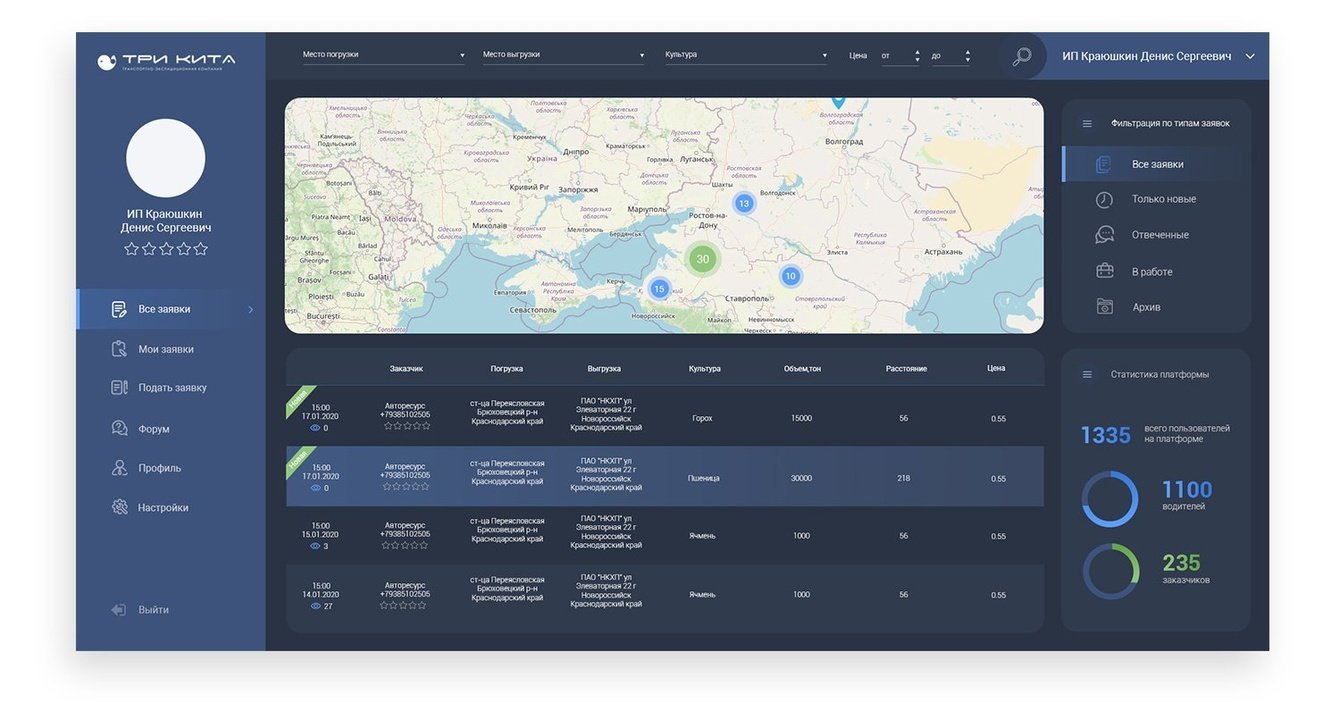
Task: Expand the user account menu chevron
Action: tap(1250, 57)
